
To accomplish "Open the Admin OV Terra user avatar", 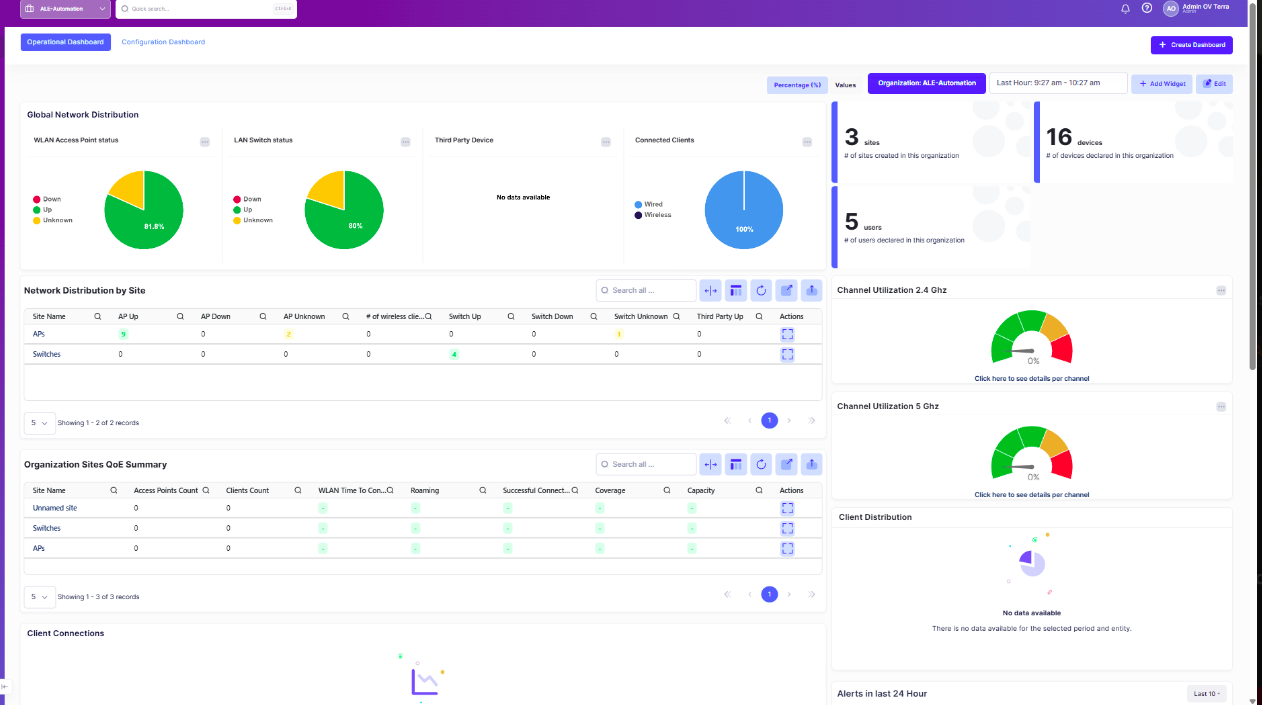I will click(1171, 8).
